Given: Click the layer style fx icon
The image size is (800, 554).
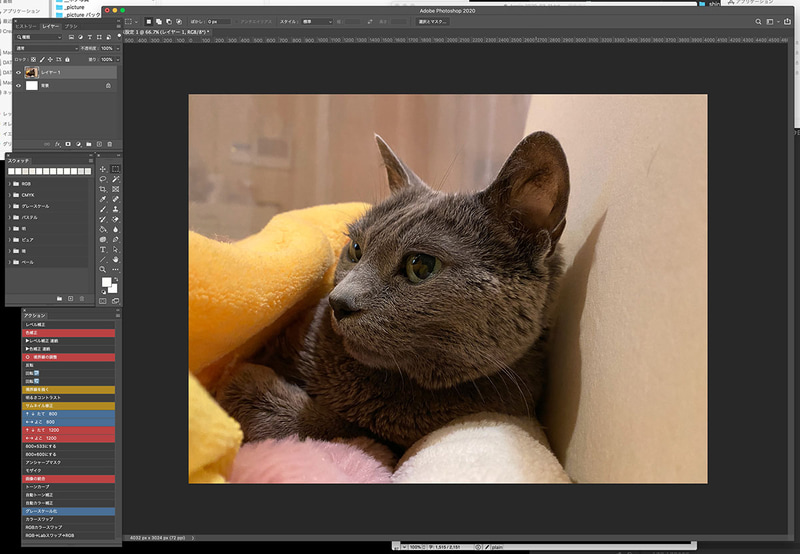Looking at the screenshot, I should pyautogui.click(x=58, y=144).
